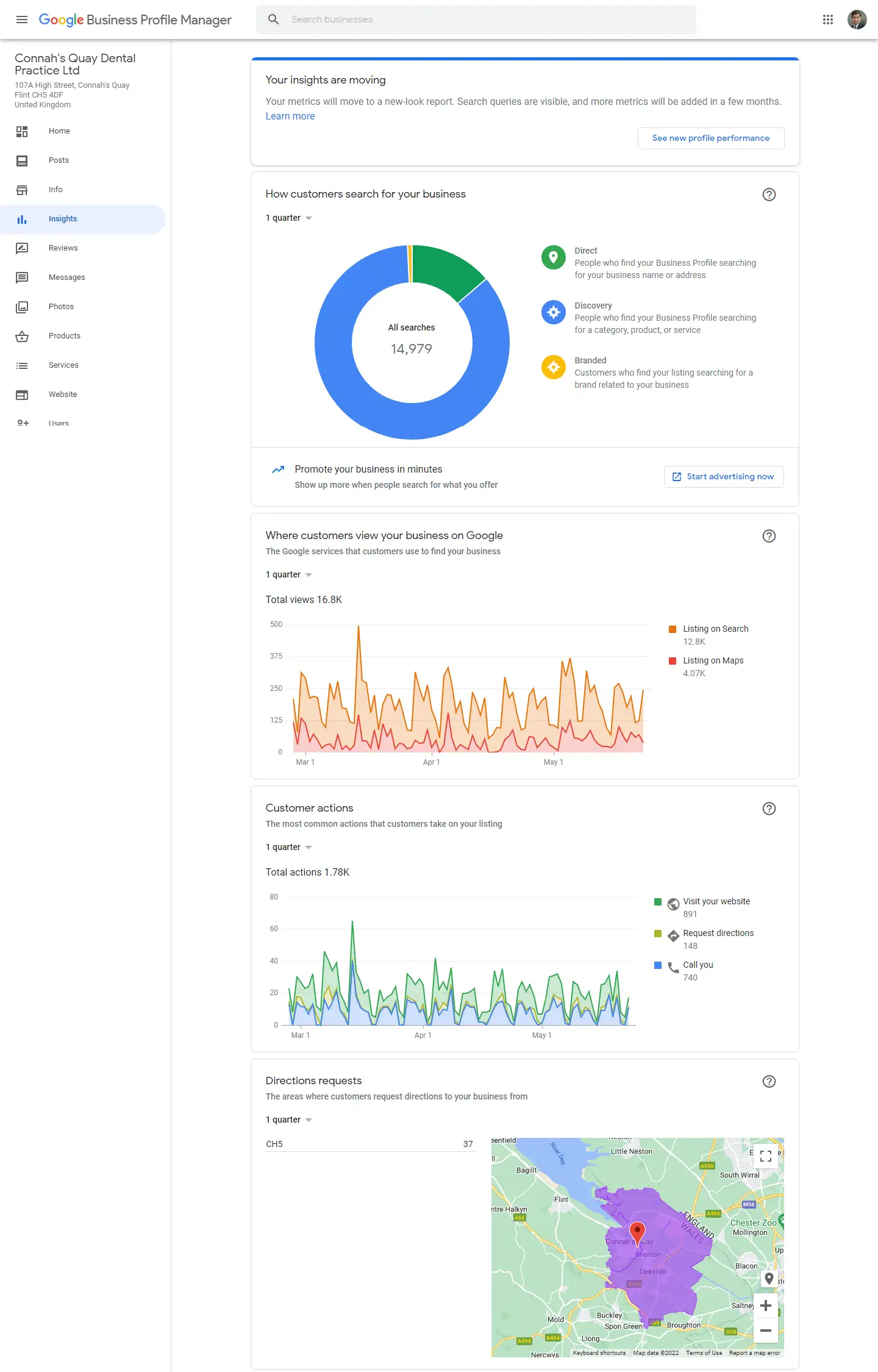Expand the Customer actions quarter dropdown
Viewport: 878px width, 1372px height.
[289, 848]
